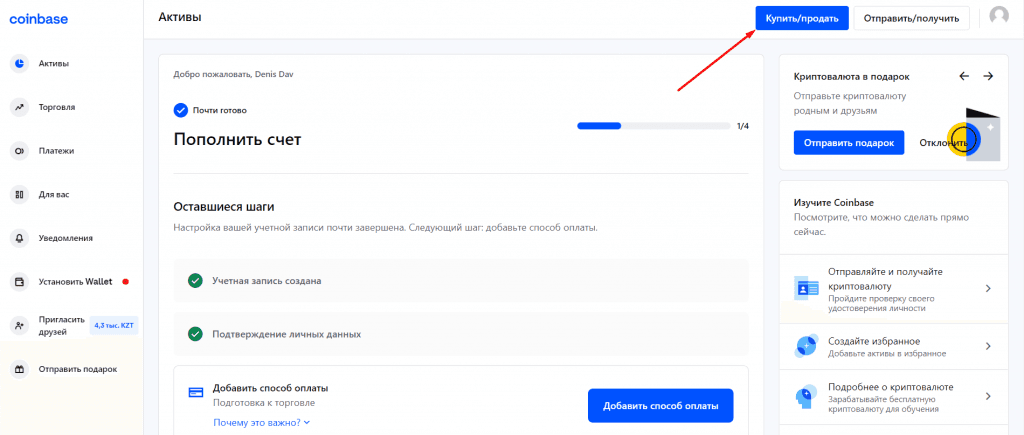The height and width of the screenshot is (435, 1024).
Task: Open Для вас icon in sidebar
Action: [20, 195]
